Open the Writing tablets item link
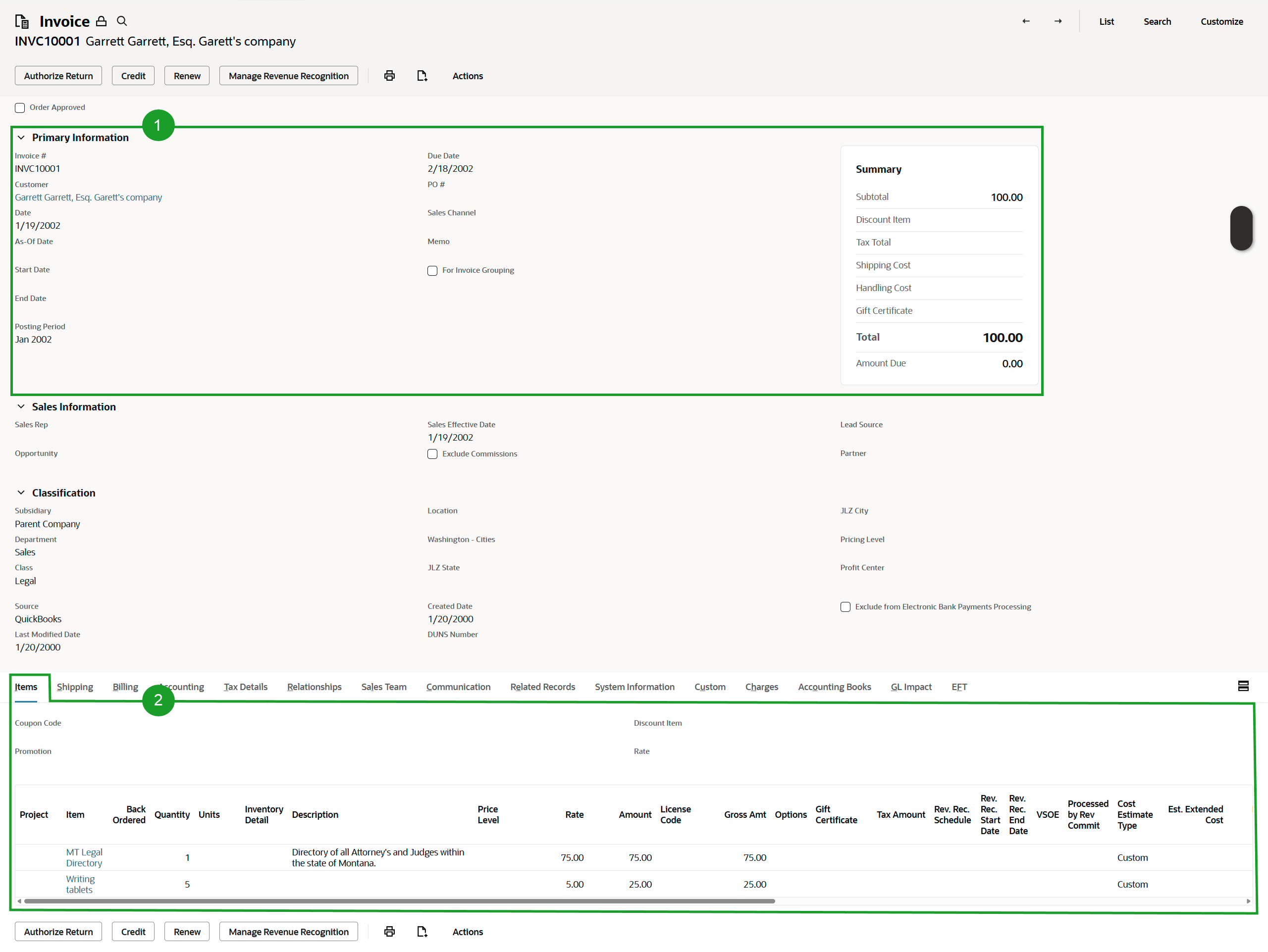This screenshot has width=1268, height=952. click(x=80, y=884)
